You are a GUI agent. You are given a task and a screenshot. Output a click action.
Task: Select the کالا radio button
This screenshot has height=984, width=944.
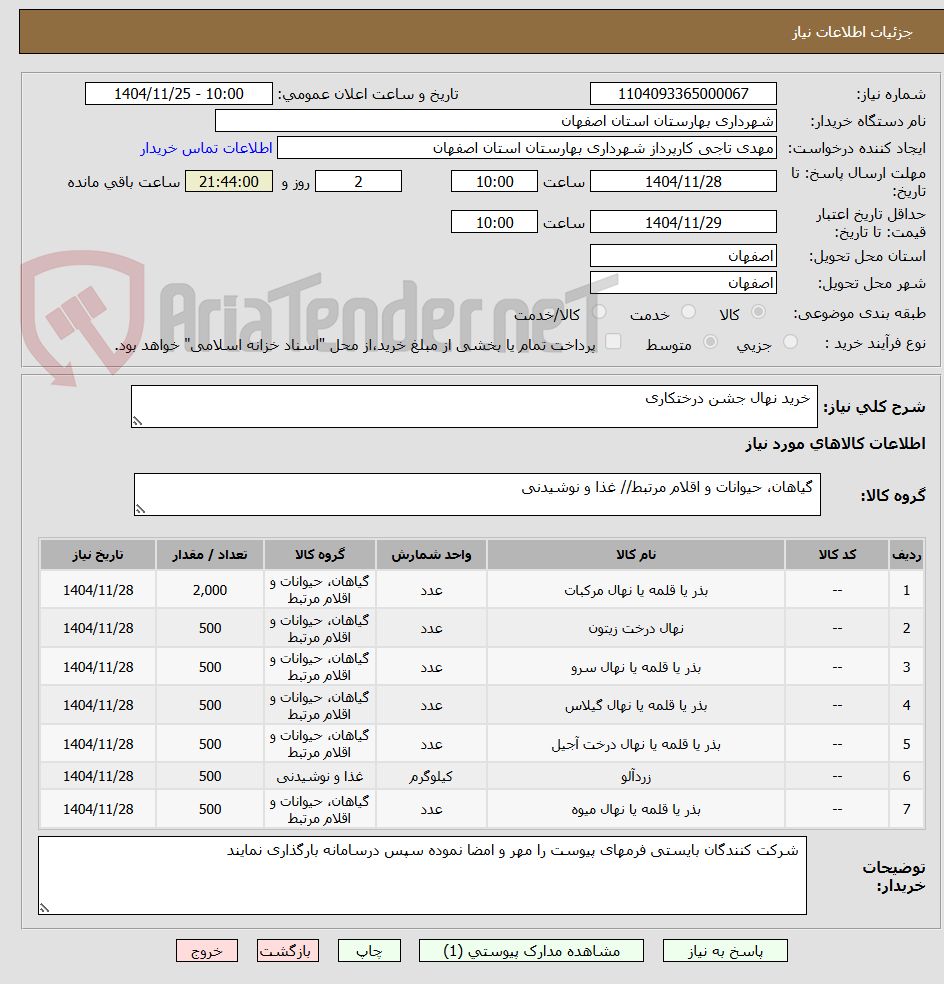coord(758,312)
